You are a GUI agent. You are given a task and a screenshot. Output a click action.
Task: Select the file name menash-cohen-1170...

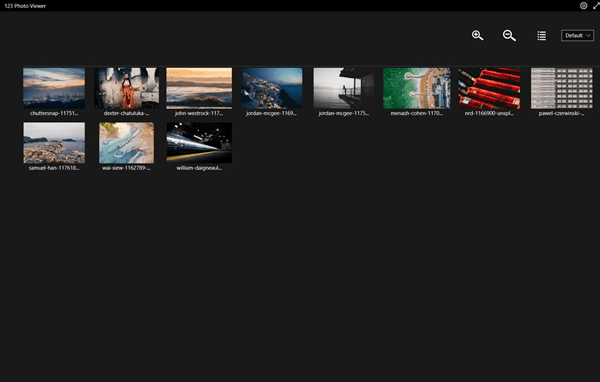point(417,113)
